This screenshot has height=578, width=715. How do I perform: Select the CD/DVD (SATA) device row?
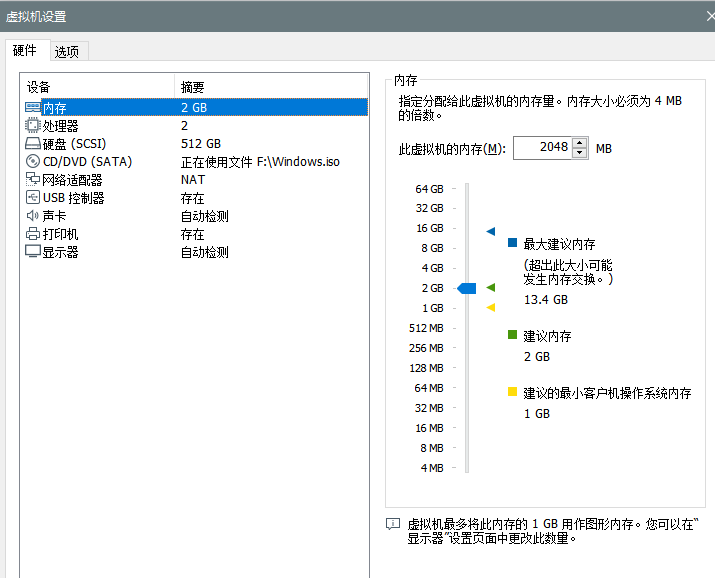[196, 161]
